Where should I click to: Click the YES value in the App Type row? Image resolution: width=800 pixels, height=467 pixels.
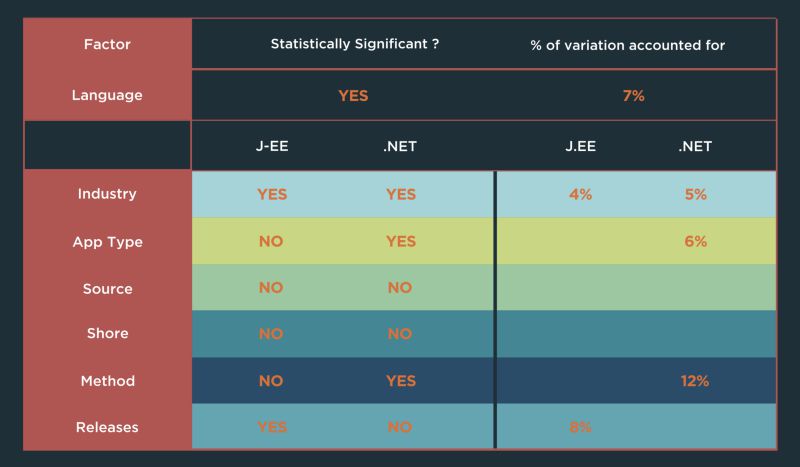(x=400, y=242)
